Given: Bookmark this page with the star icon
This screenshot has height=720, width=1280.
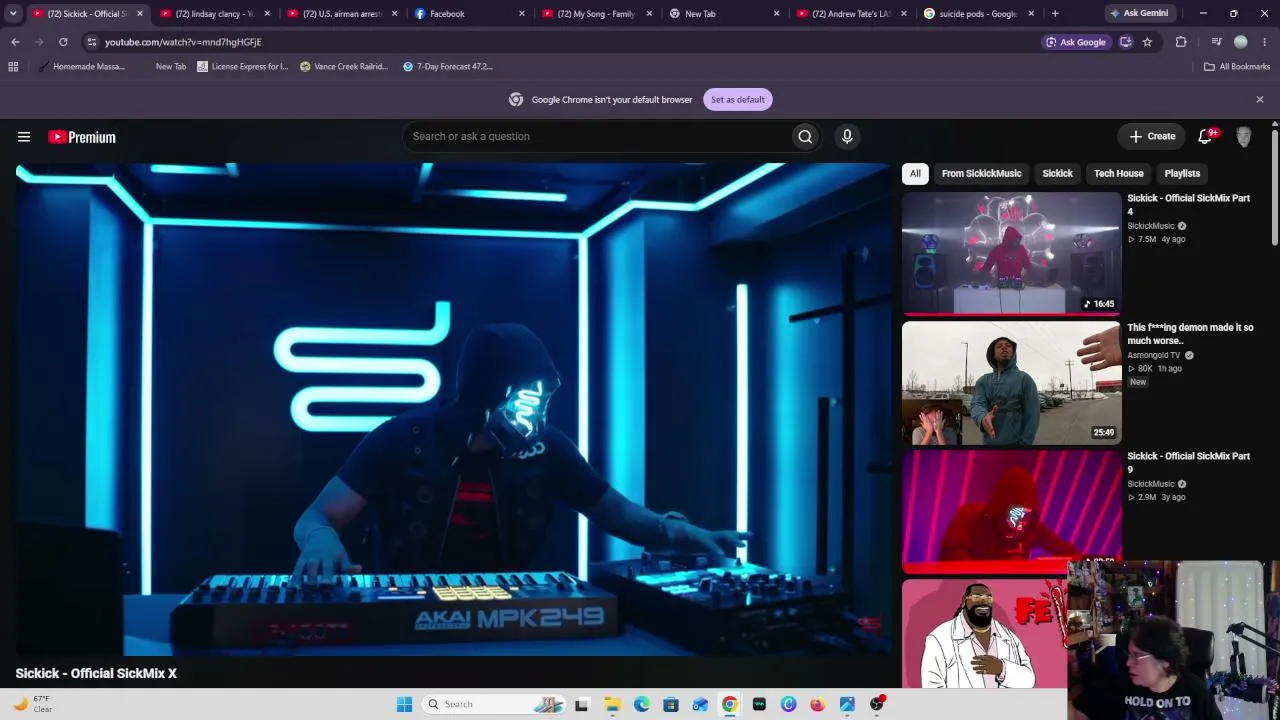Looking at the screenshot, I should [x=1147, y=42].
